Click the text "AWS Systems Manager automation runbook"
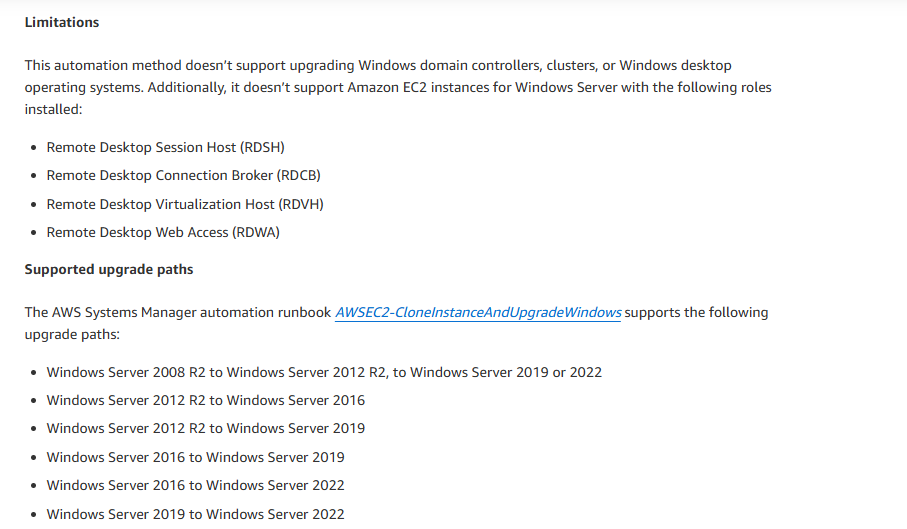 177,312
